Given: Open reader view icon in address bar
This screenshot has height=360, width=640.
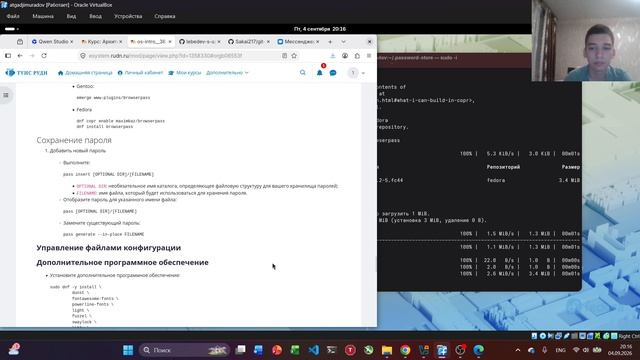Looking at the screenshot, I should click(x=284, y=56).
